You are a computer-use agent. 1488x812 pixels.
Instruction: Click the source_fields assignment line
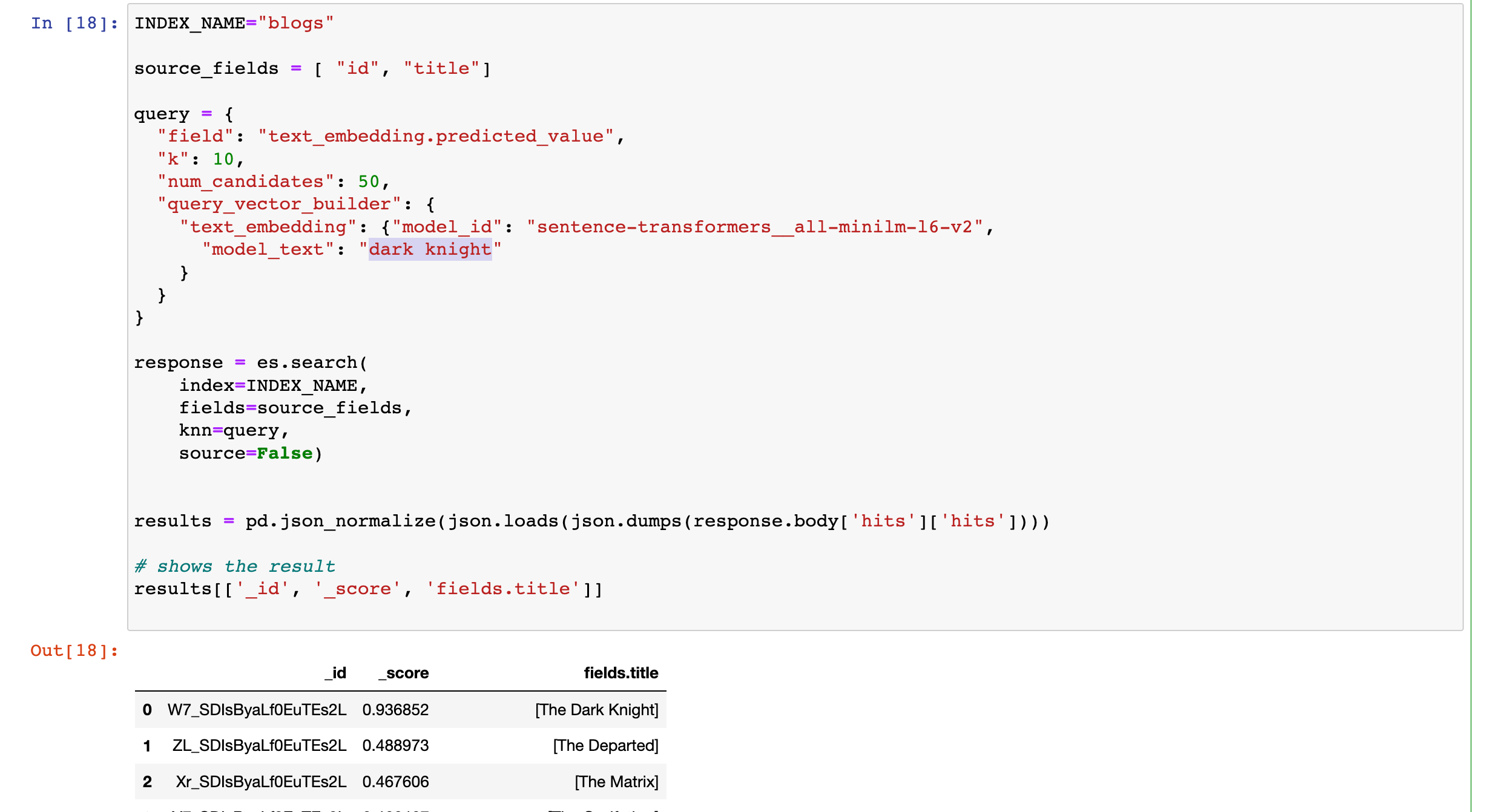312,69
